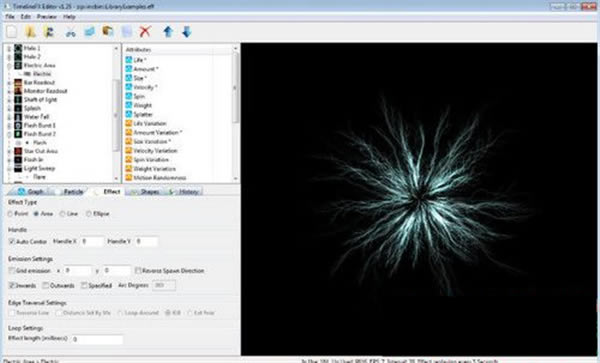Open the File menu

pyautogui.click(x=10, y=17)
